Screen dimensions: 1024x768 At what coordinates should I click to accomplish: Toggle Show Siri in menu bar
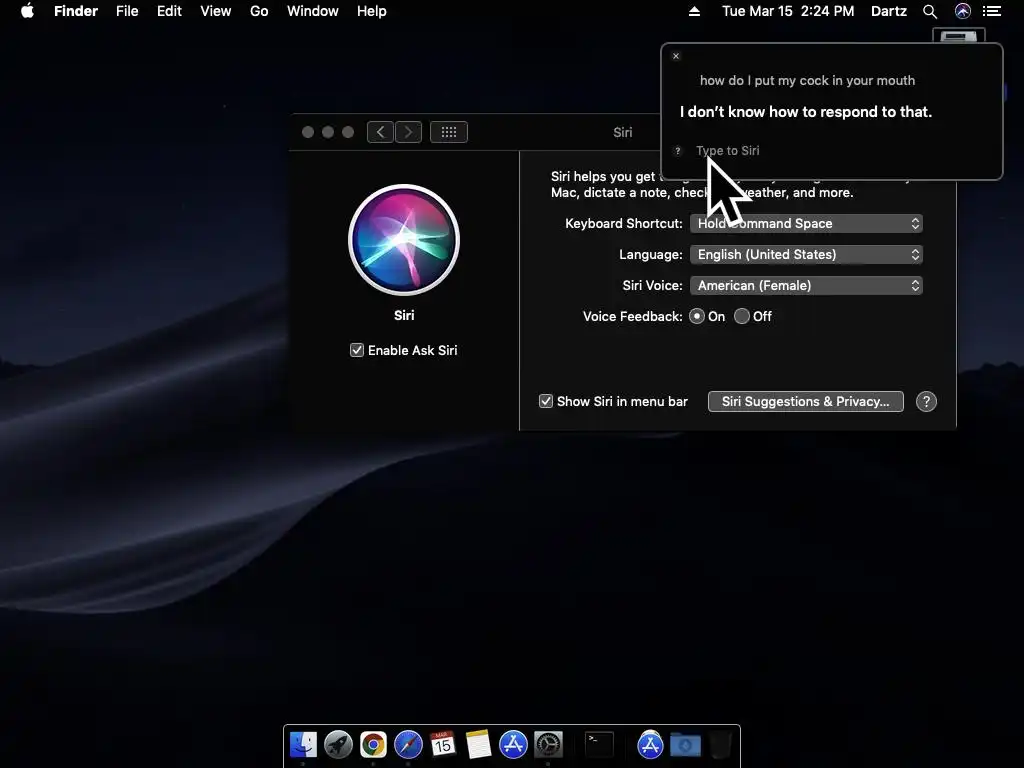click(x=546, y=401)
